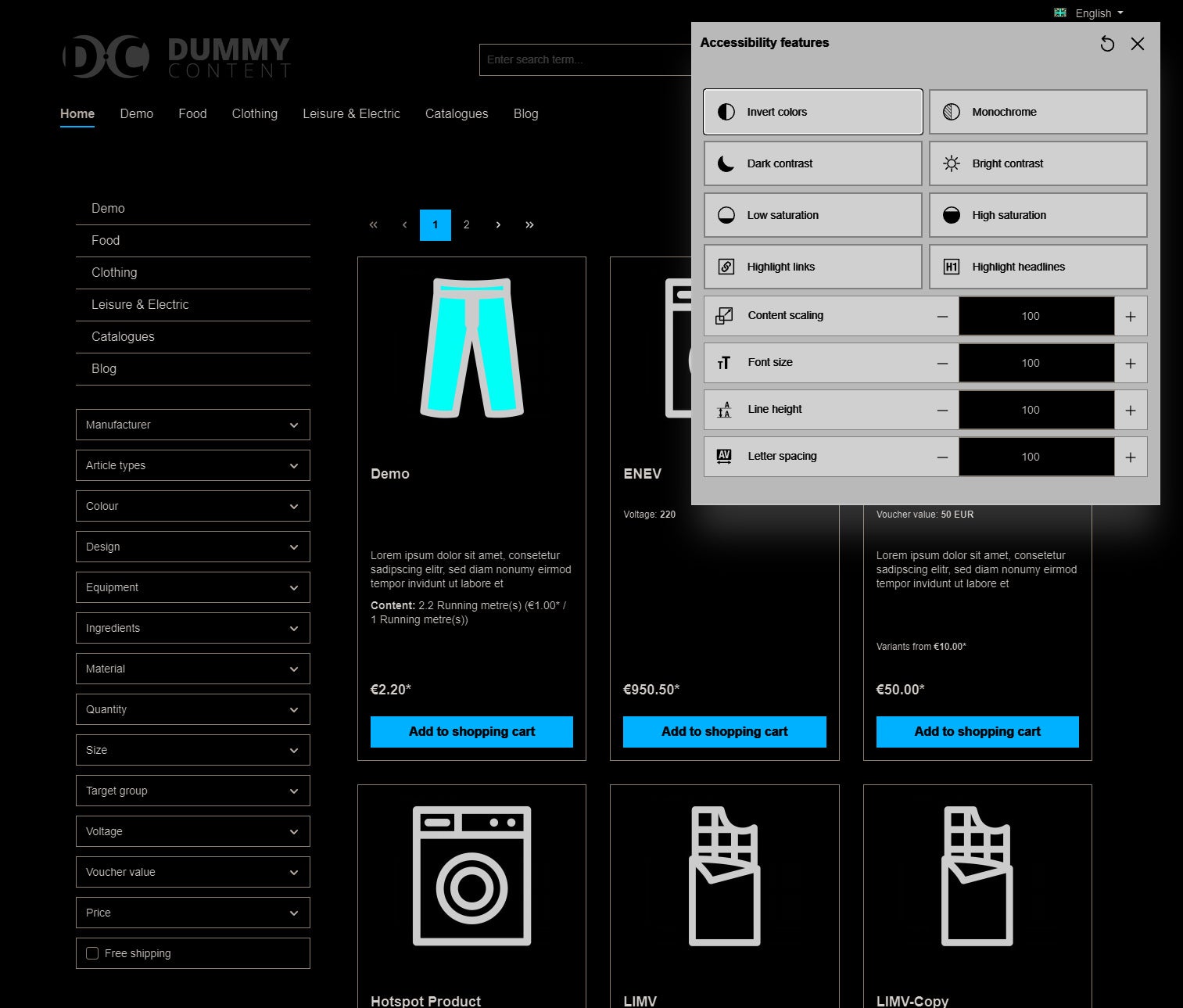
Task: Open Blog in sidebar category list
Action: click(193, 369)
